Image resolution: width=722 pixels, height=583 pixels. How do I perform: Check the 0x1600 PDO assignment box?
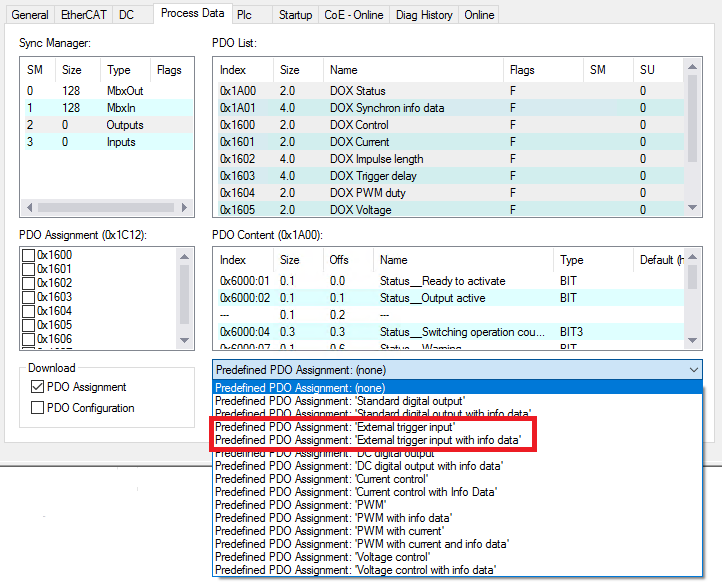[x=29, y=255]
